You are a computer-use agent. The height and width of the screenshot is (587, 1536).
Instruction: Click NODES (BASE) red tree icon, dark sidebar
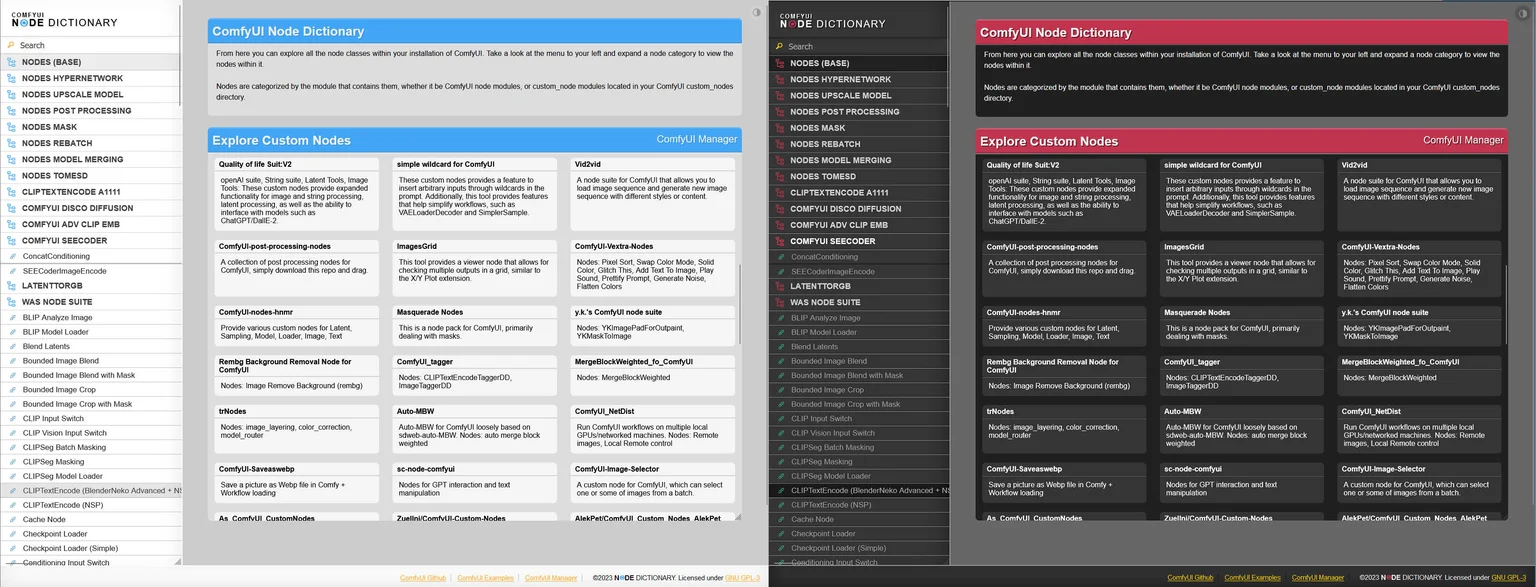point(779,63)
